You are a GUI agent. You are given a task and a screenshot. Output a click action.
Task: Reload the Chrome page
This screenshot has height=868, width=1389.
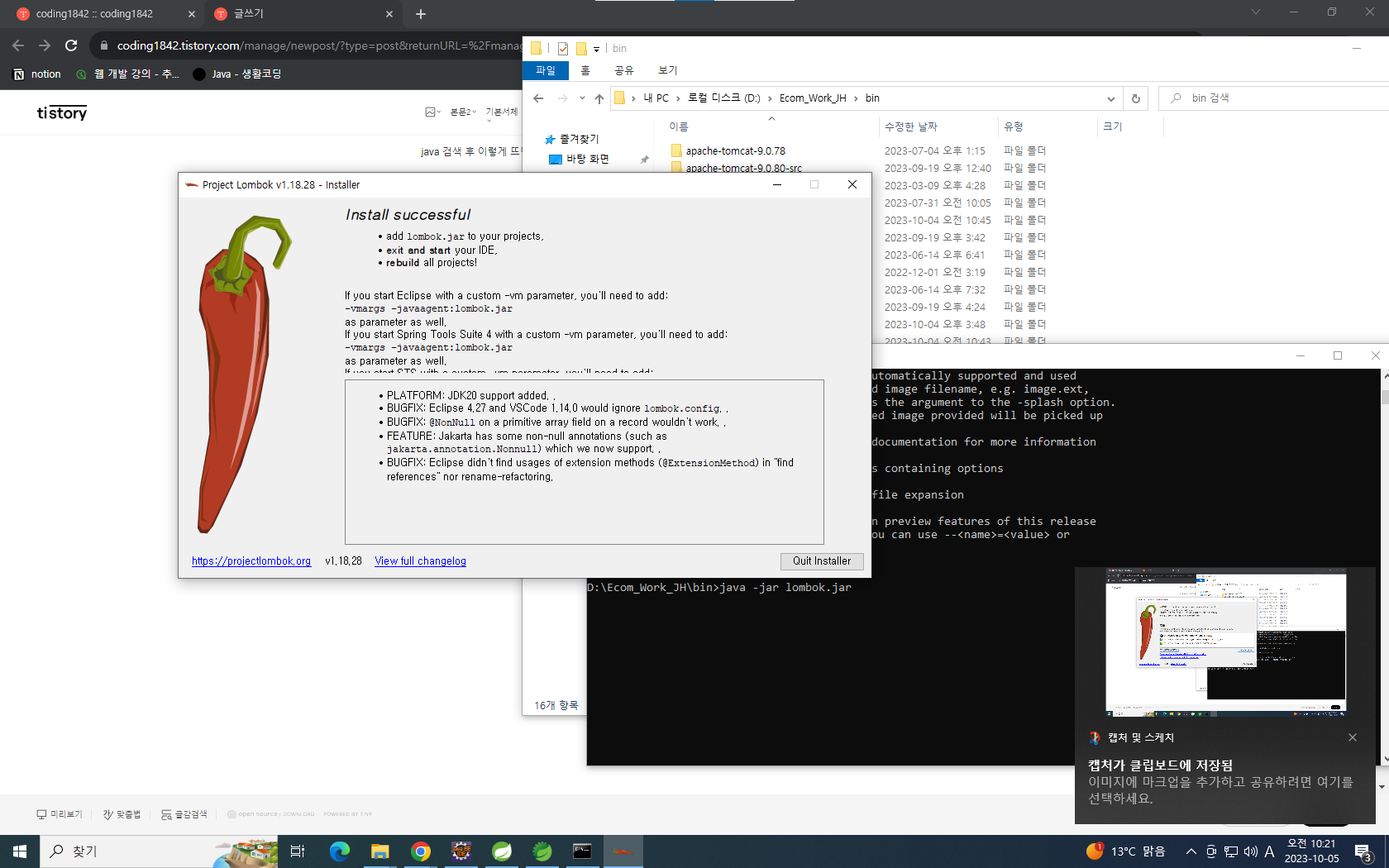(71, 45)
